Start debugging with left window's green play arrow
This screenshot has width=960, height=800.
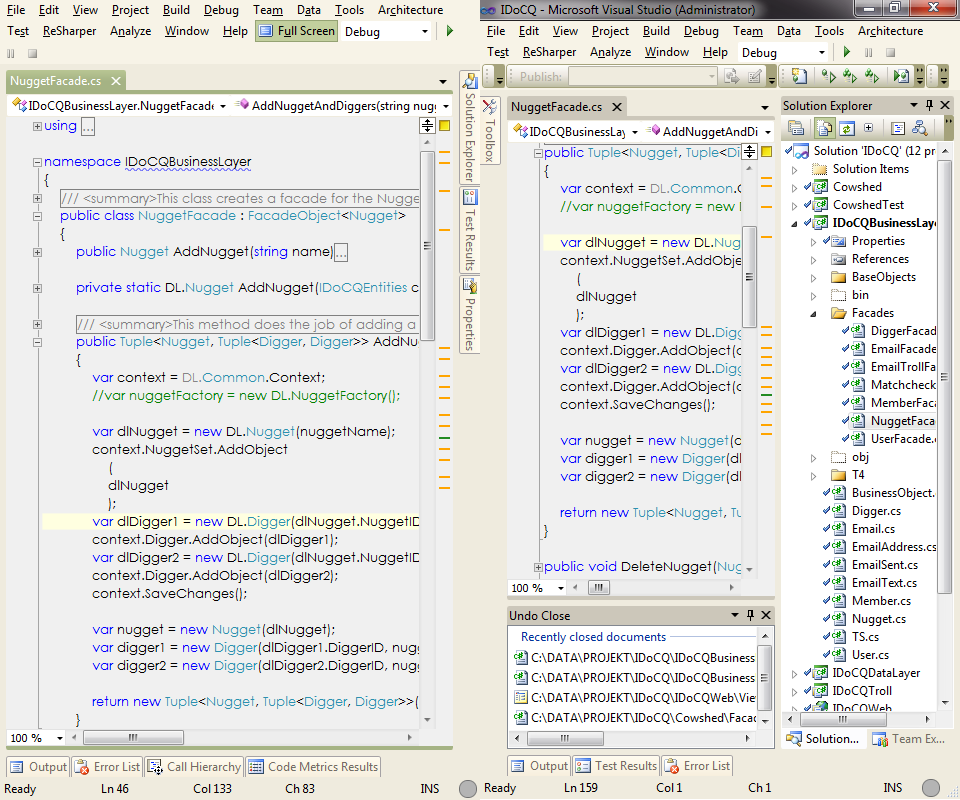[450, 31]
